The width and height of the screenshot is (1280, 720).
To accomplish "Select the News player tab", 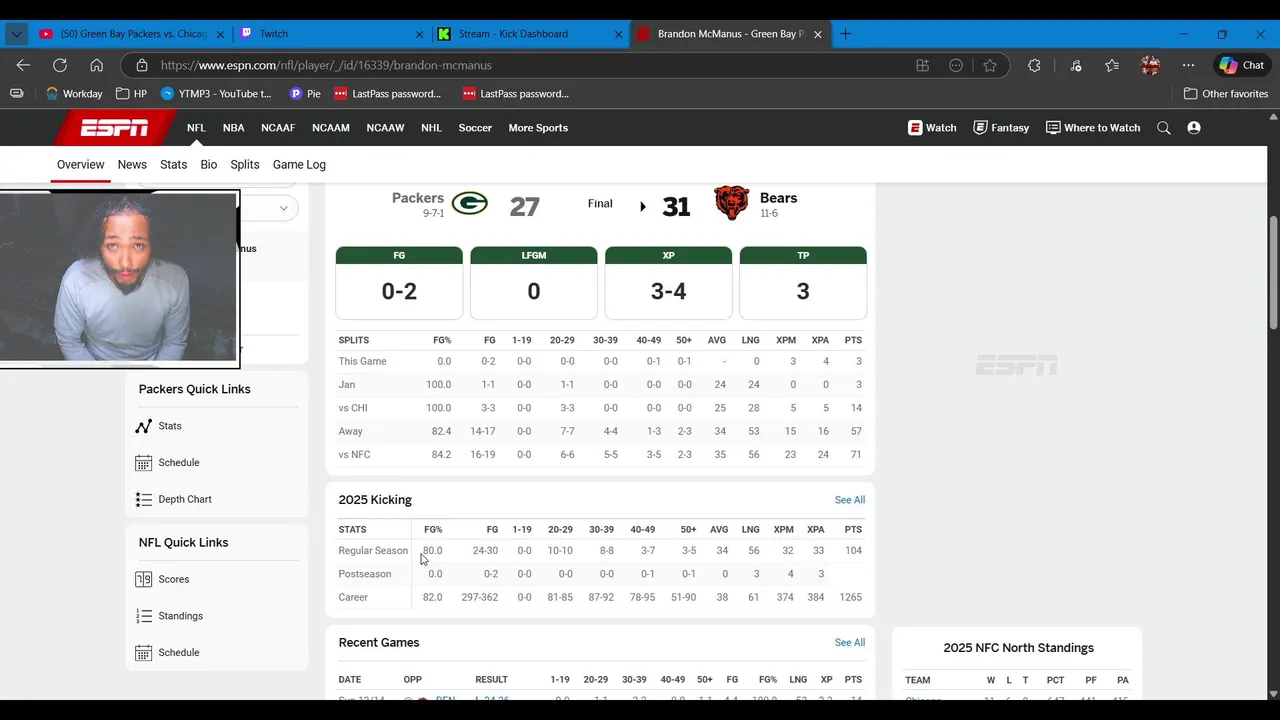I will (132, 165).
